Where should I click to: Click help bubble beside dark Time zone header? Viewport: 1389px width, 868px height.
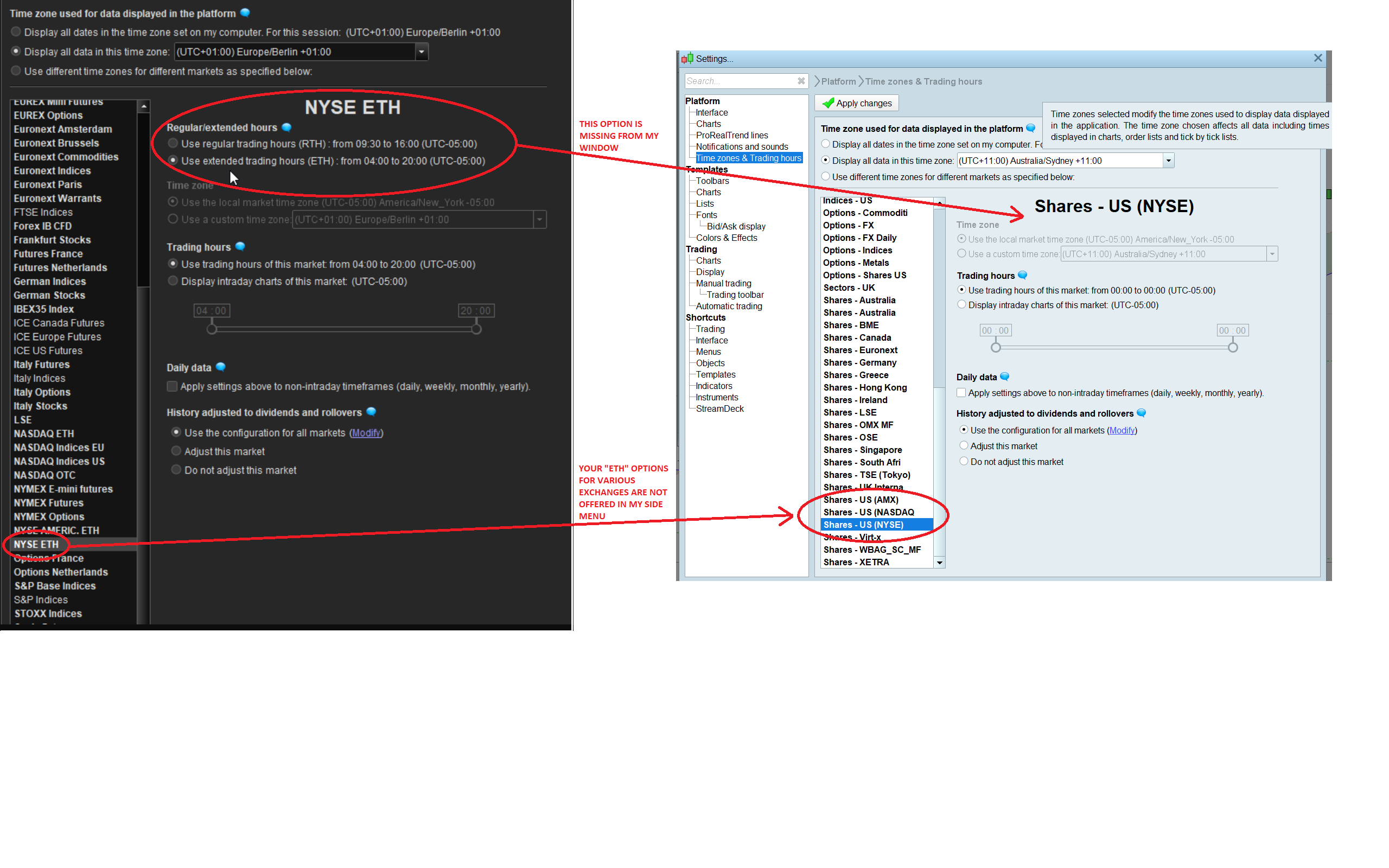pyautogui.click(x=245, y=12)
